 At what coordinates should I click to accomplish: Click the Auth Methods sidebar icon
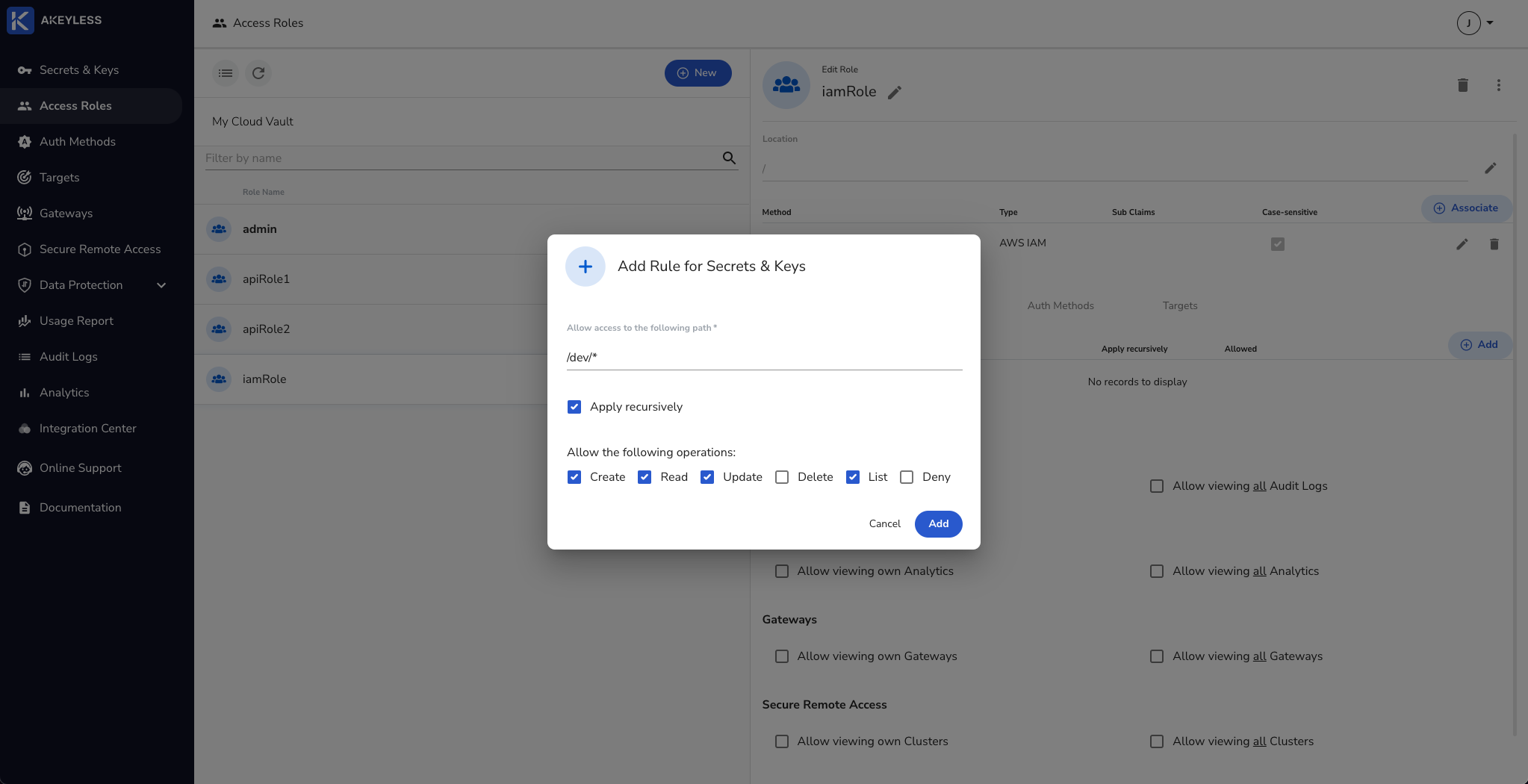coord(25,142)
